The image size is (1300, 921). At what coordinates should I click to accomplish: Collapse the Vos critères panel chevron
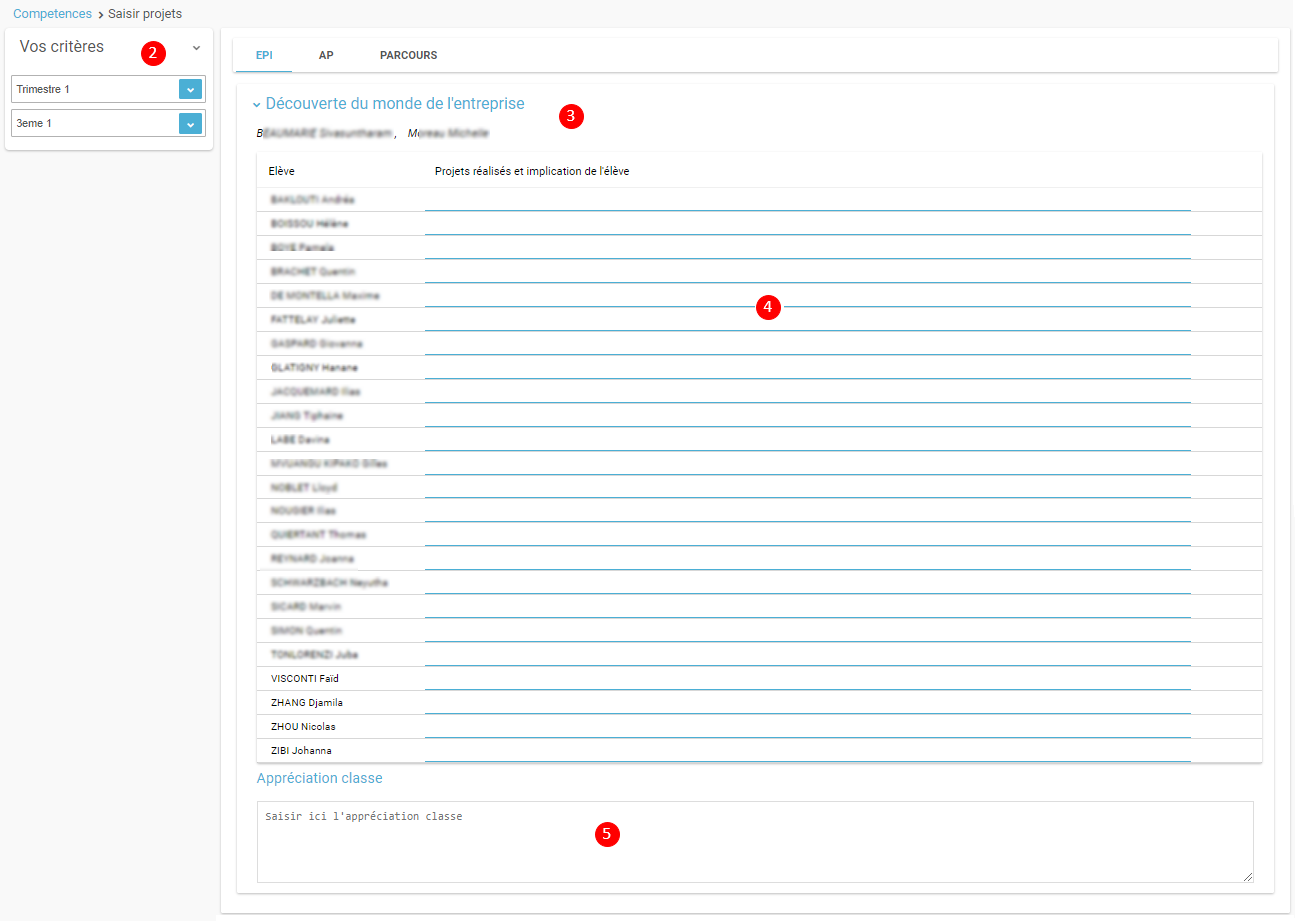click(x=196, y=48)
